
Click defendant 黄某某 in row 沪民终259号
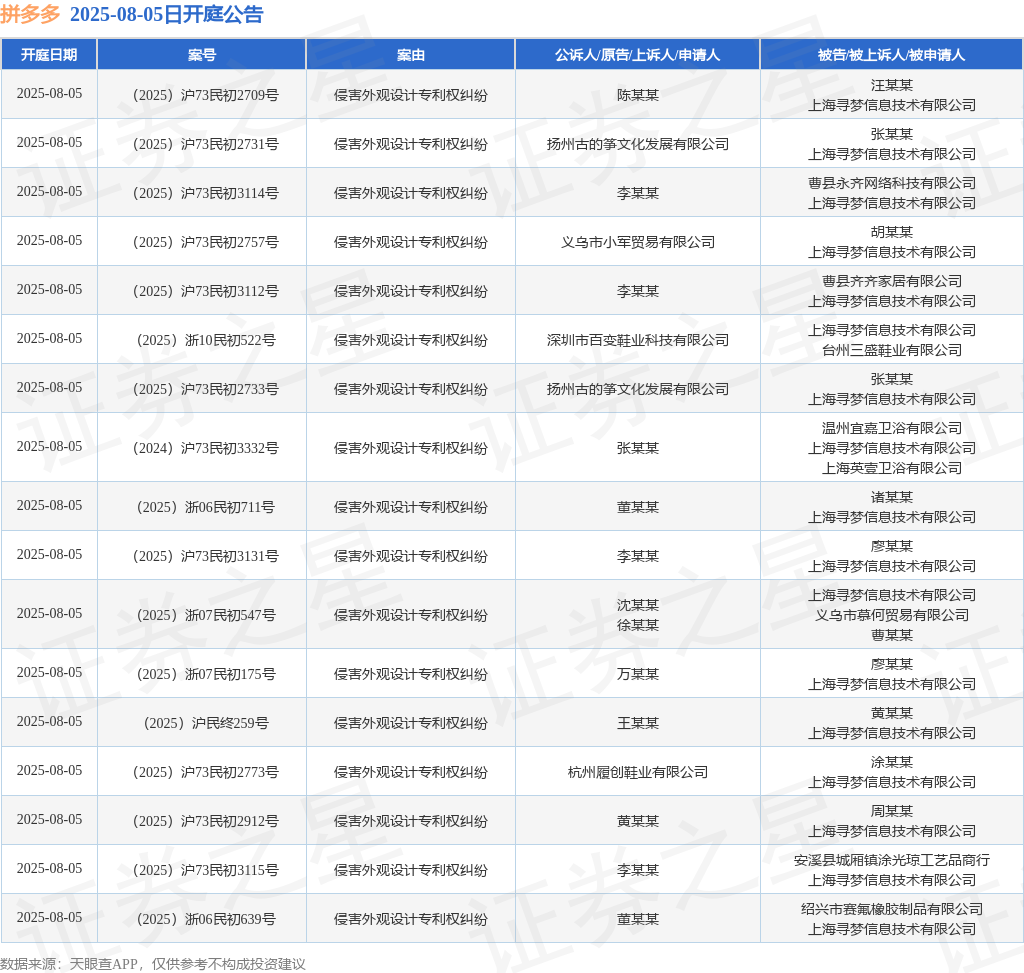[x=891, y=713]
